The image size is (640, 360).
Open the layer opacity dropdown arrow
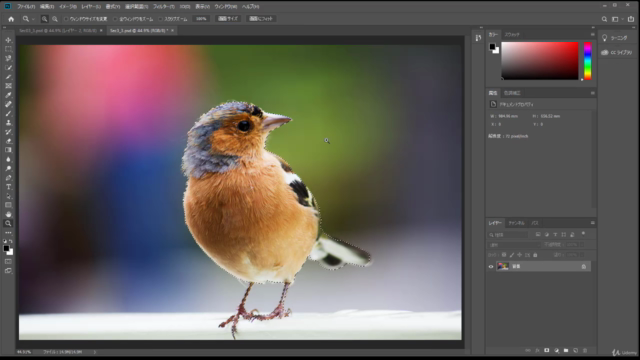[582, 245]
